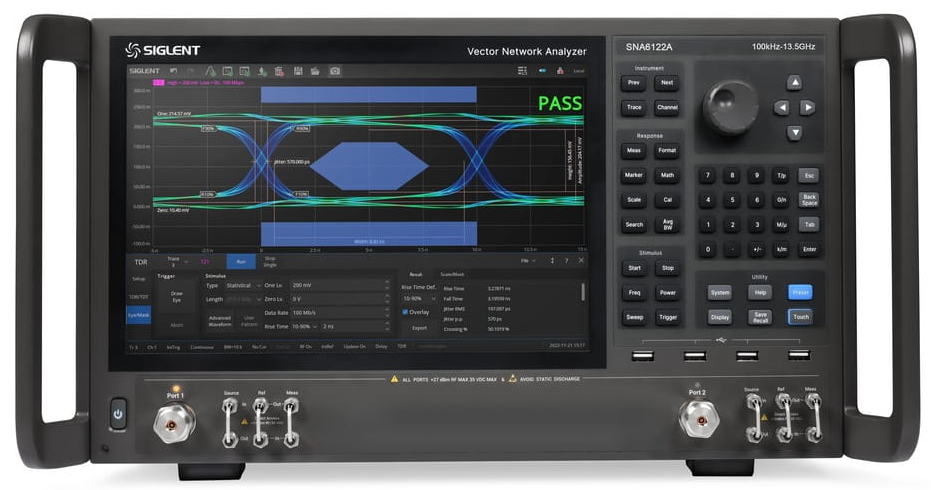Tap the Draw Eye trigger button

pos(177,297)
